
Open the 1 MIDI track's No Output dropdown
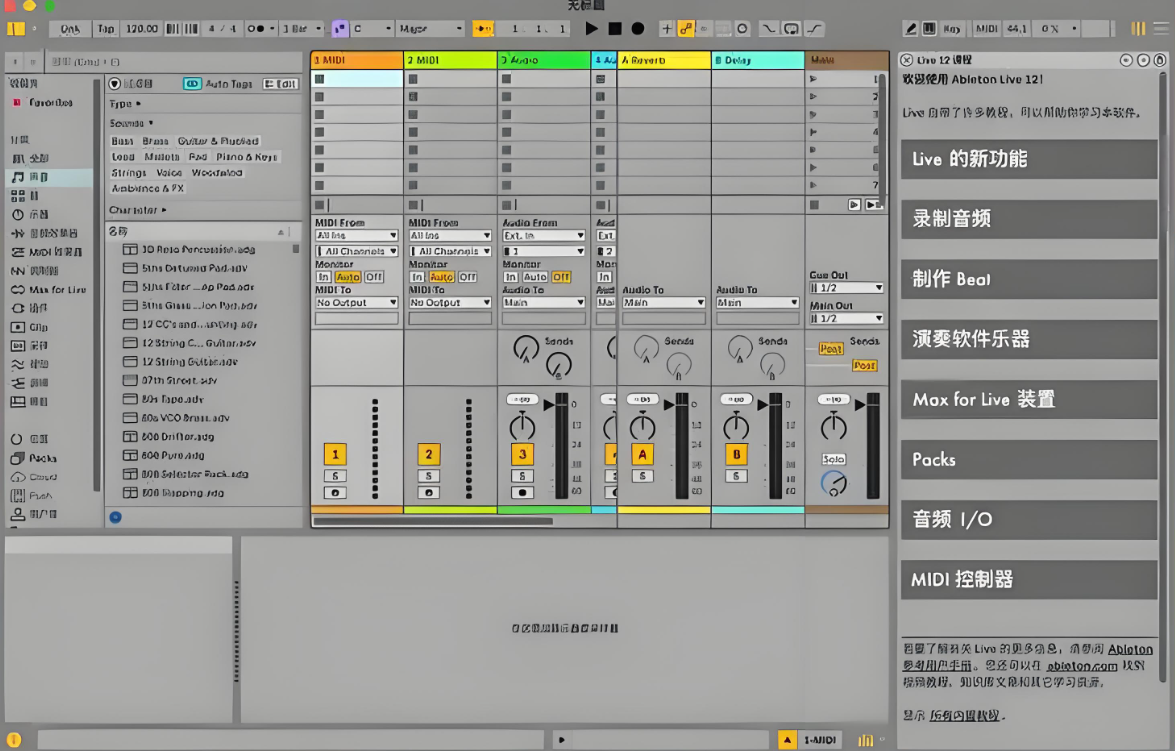[357, 303]
